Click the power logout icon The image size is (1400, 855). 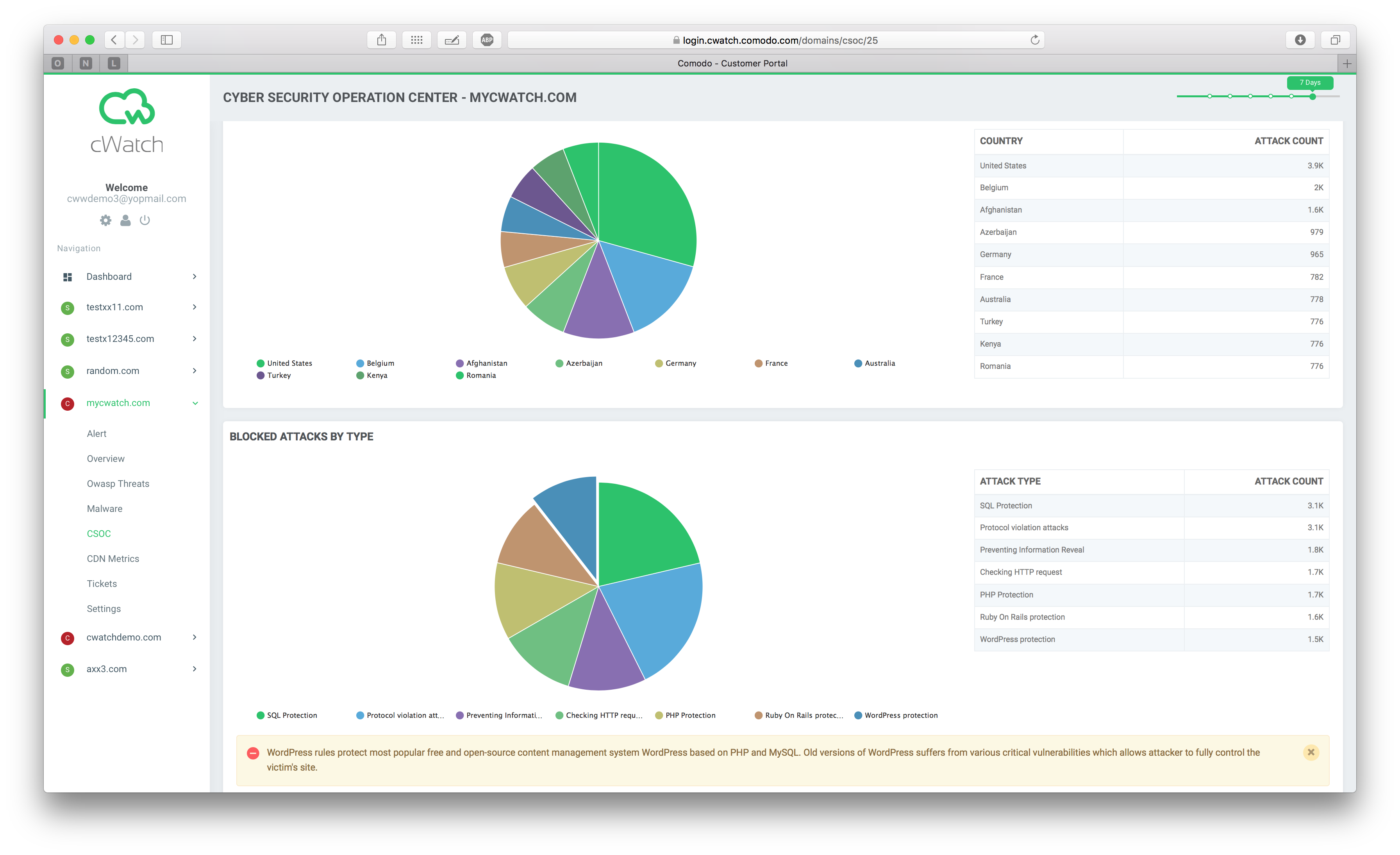[145, 220]
